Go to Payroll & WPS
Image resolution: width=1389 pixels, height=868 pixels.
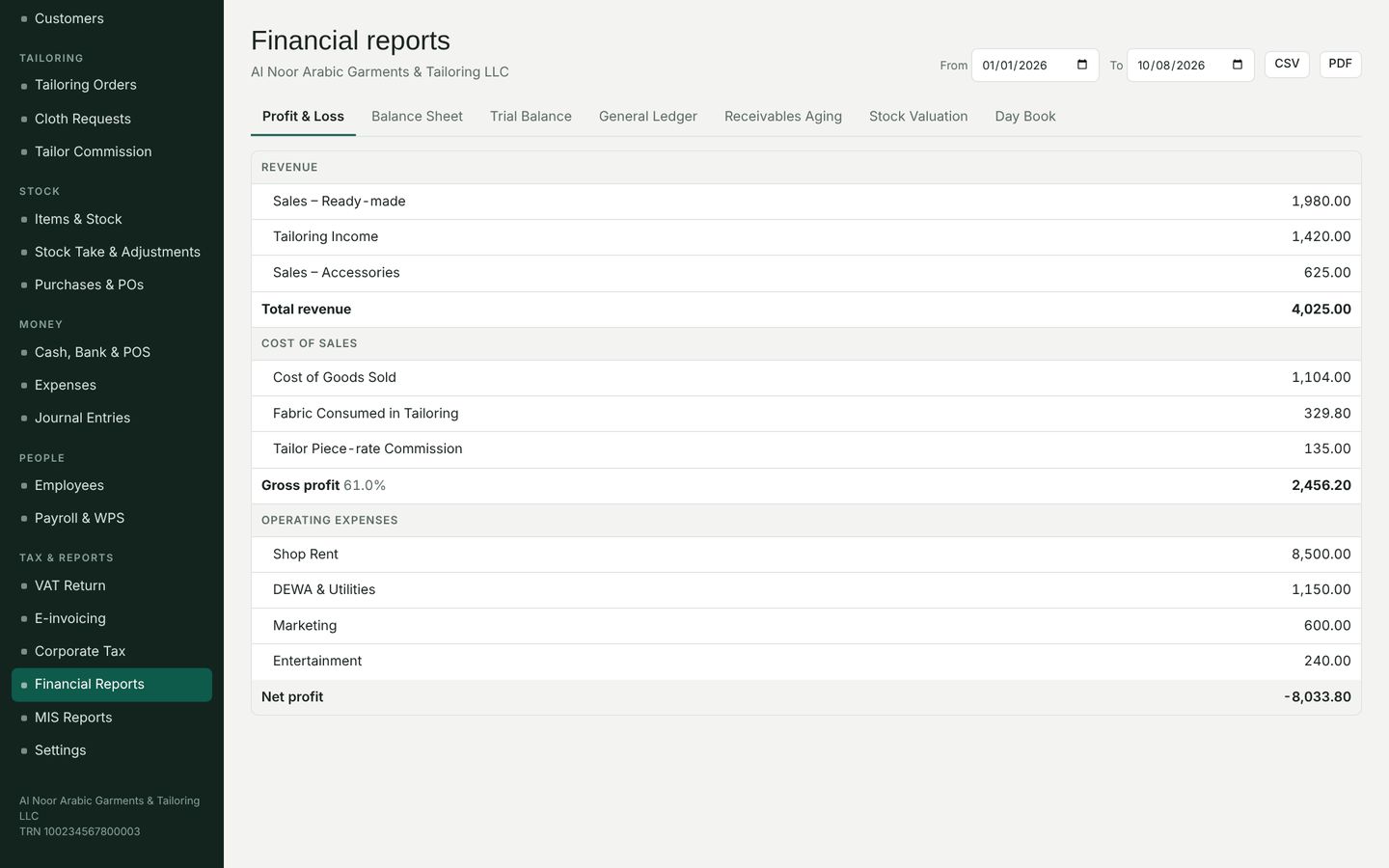point(112,518)
